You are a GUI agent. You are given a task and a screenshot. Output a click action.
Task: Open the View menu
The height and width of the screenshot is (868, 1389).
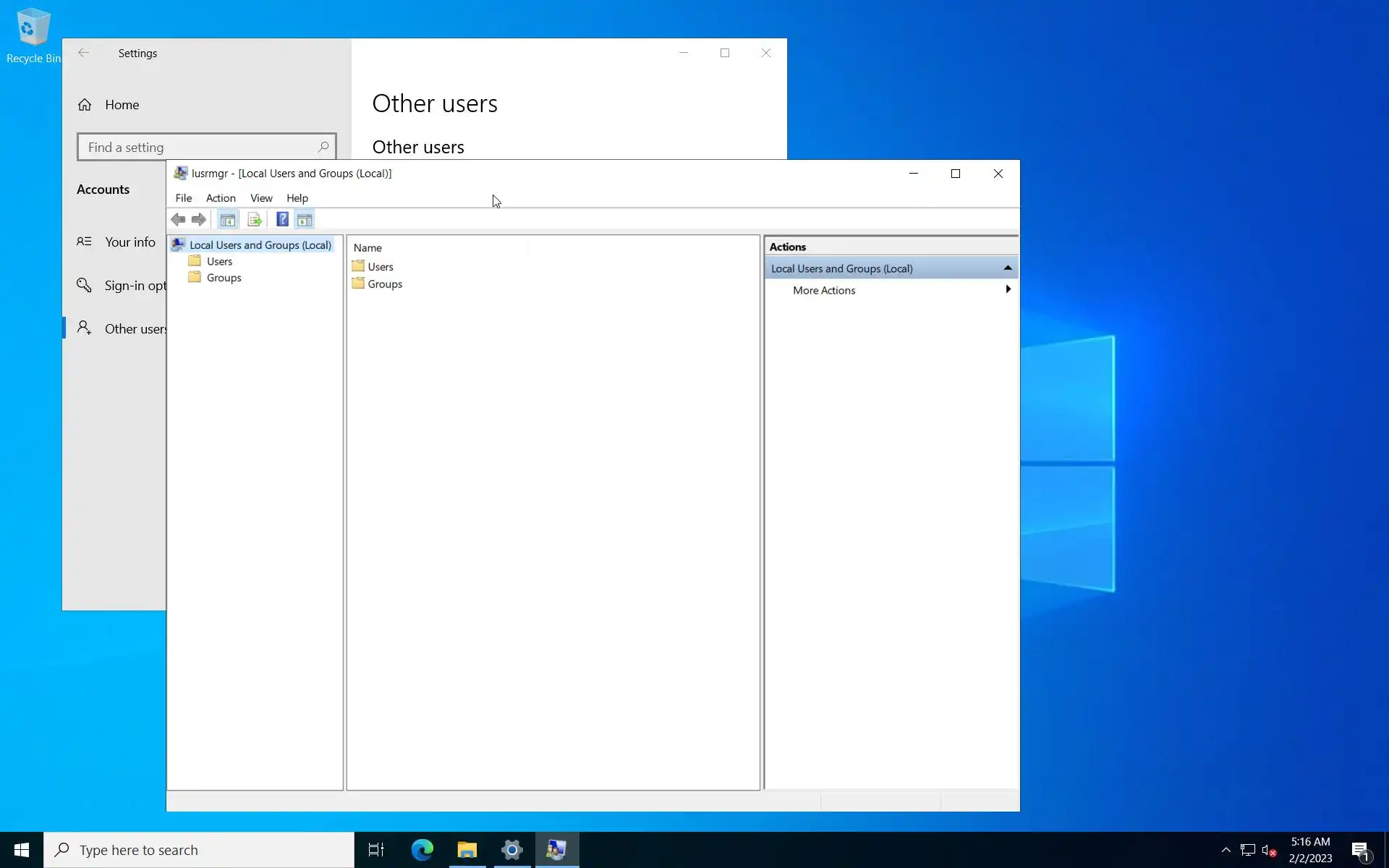pyautogui.click(x=261, y=198)
